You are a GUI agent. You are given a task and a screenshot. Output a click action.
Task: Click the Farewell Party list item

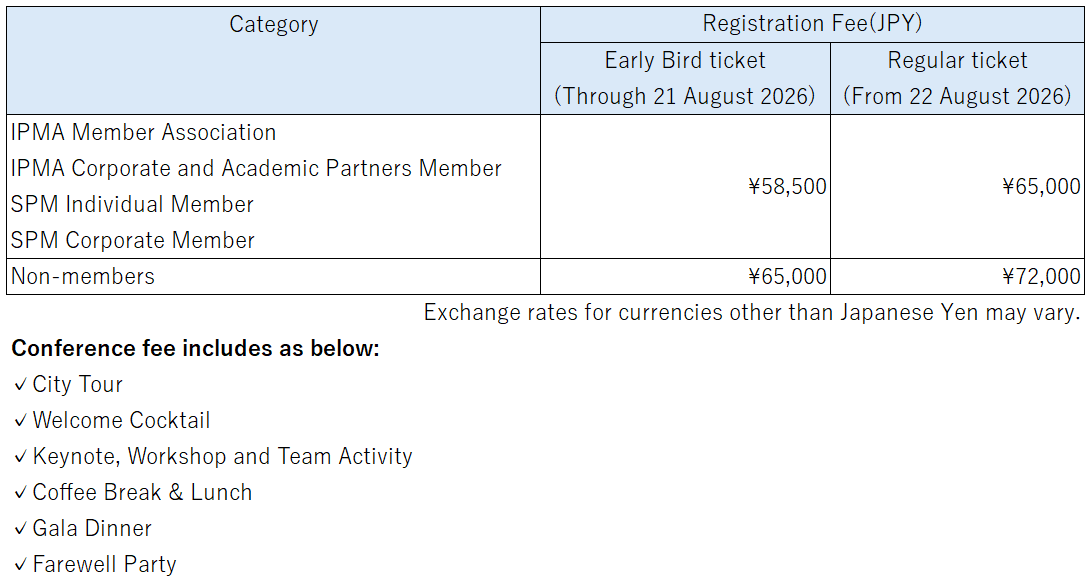click(95, 565)
